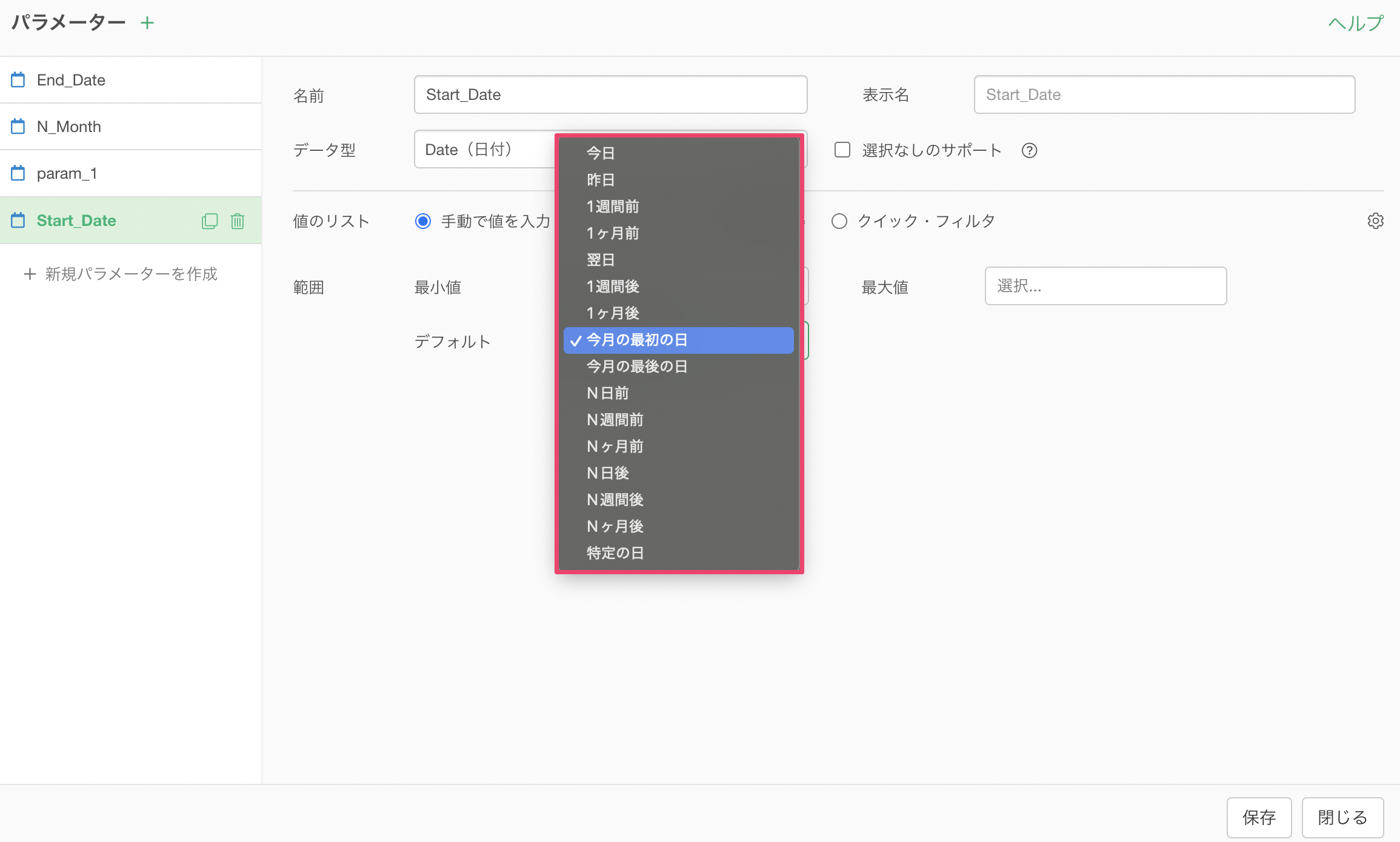Select the 手動で値を入力 radio button

[423, 221]
